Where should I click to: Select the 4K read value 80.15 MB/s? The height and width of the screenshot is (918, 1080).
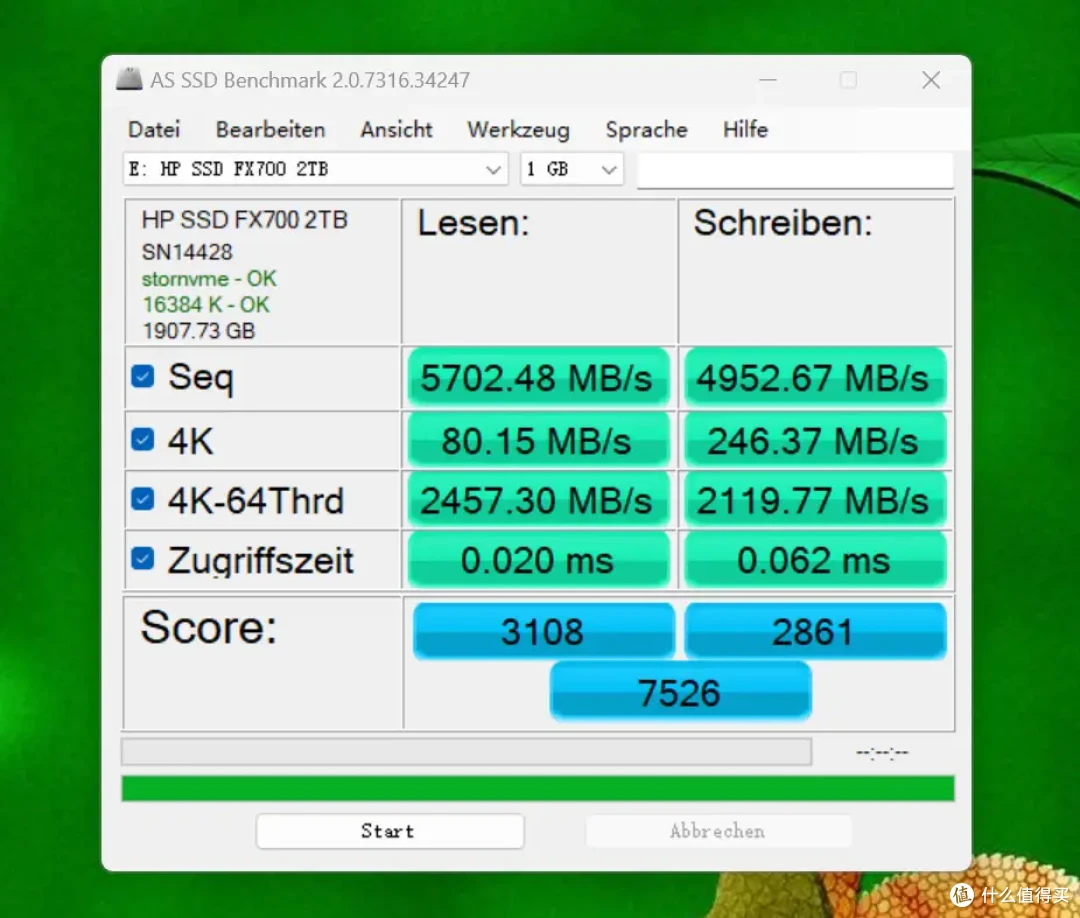click(538, 440)
